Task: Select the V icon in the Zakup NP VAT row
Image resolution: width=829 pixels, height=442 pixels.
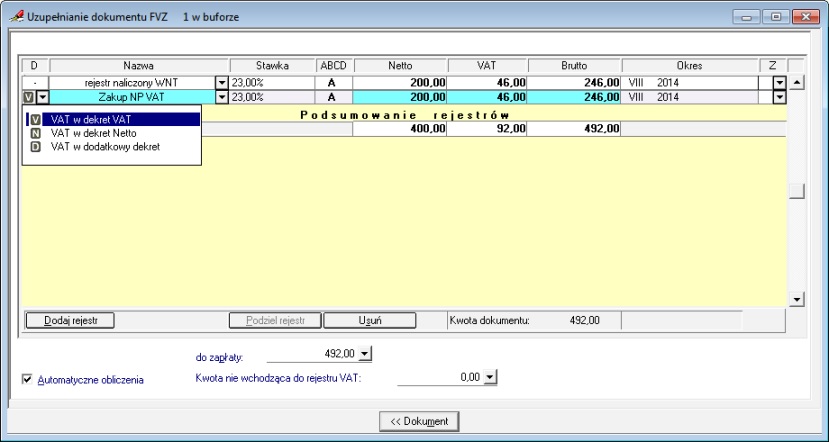Action: (x=28, y=97)
